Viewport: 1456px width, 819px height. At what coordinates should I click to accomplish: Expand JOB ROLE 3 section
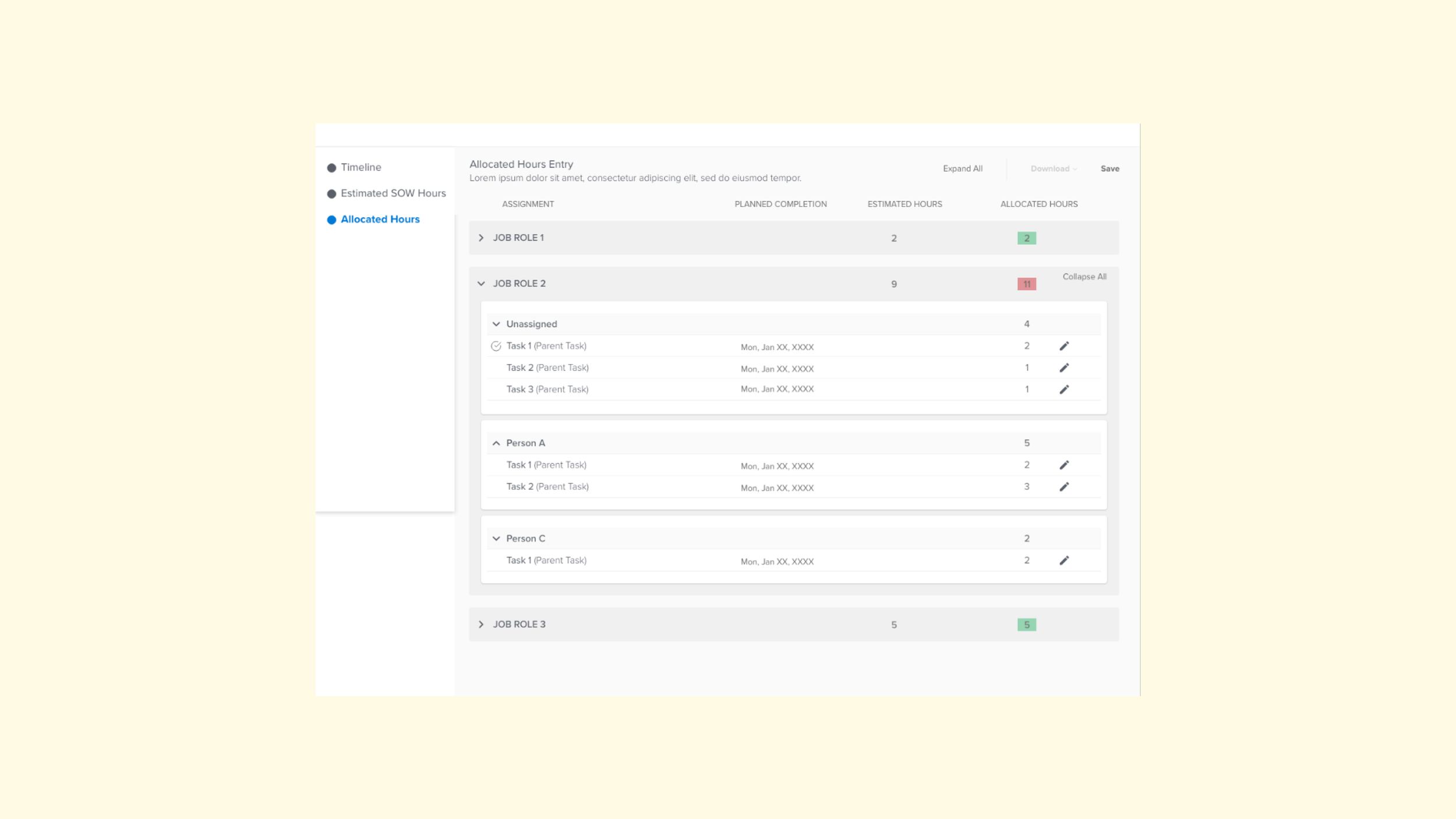(x=482, y=624)
